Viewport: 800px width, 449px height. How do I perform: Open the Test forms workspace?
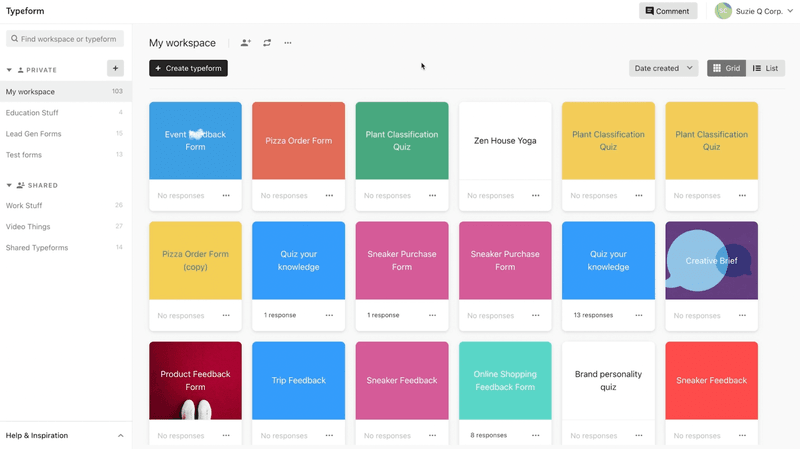[66, 155]
